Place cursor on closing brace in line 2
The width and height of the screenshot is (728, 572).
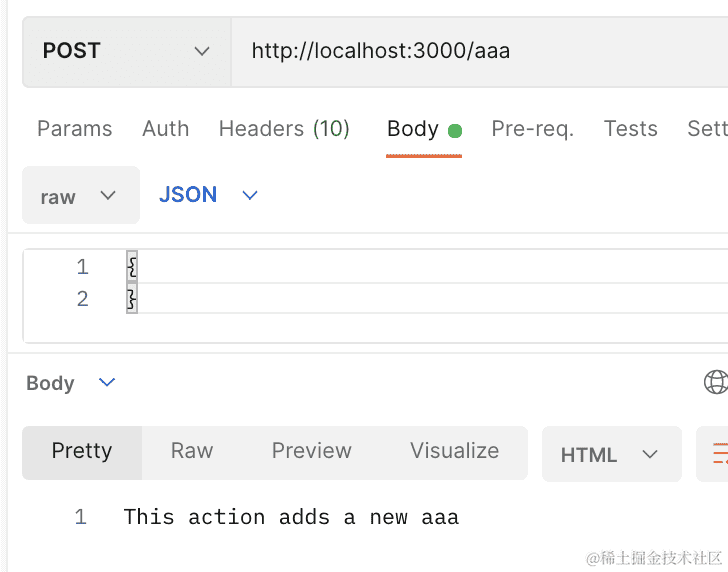point(131,299)
